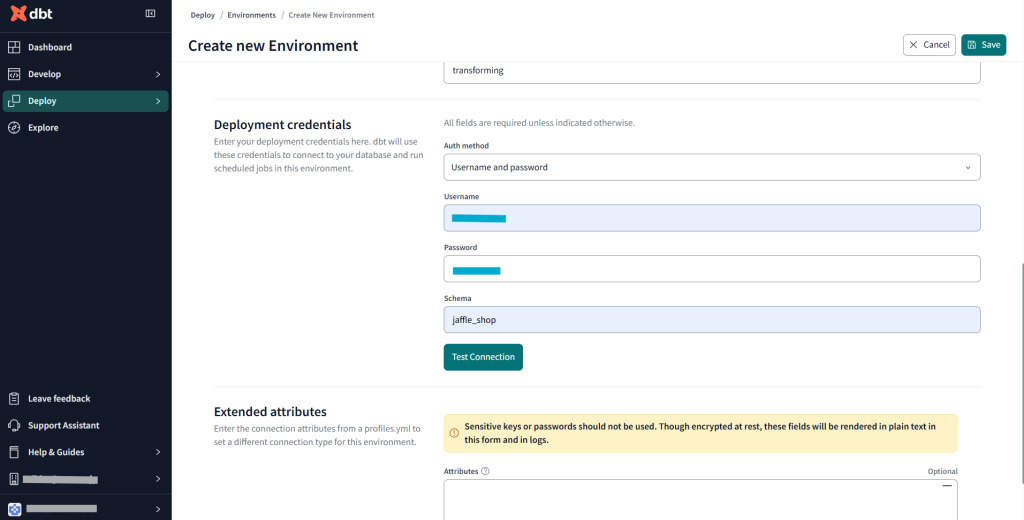Open the Auth method dropdown
The image size is (1024, 520).
(x=711, y=167)
